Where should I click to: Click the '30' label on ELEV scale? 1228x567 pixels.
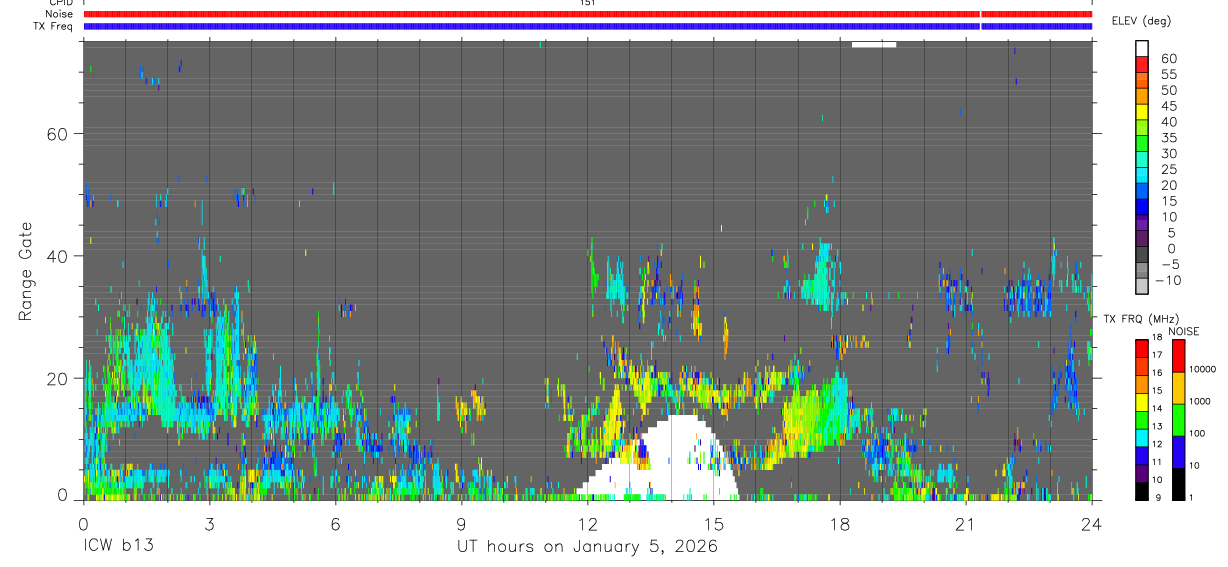tap(1167, 154)
